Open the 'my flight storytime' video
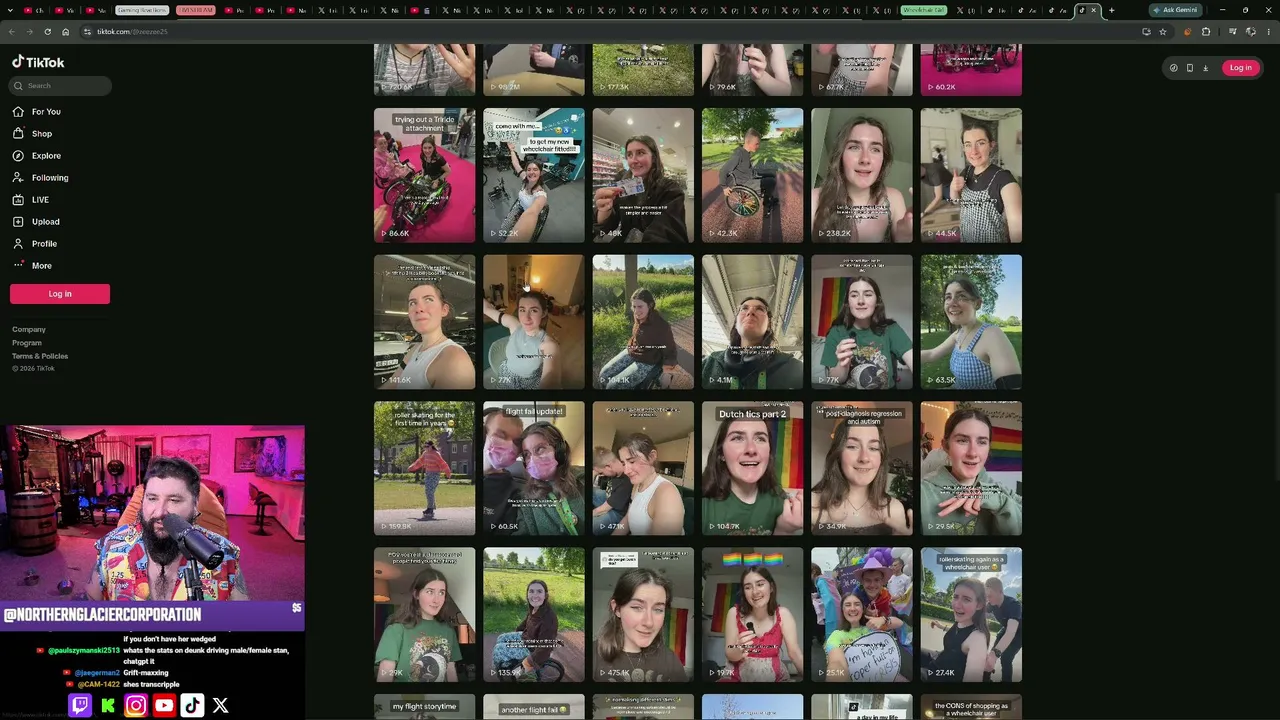The image size is (1280, 720). 425,707
